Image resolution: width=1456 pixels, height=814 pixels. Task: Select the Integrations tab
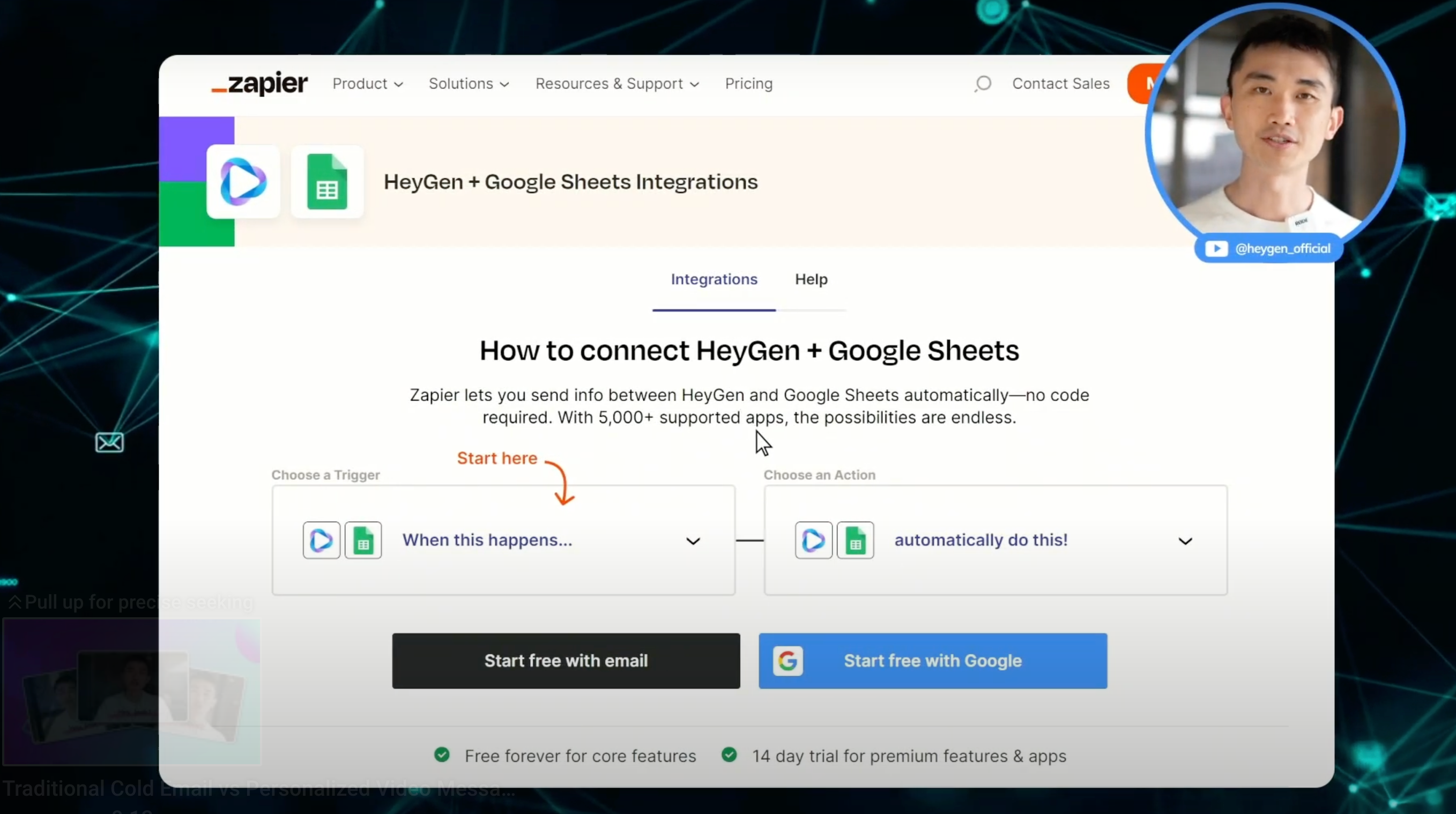(x=714, y=279)
